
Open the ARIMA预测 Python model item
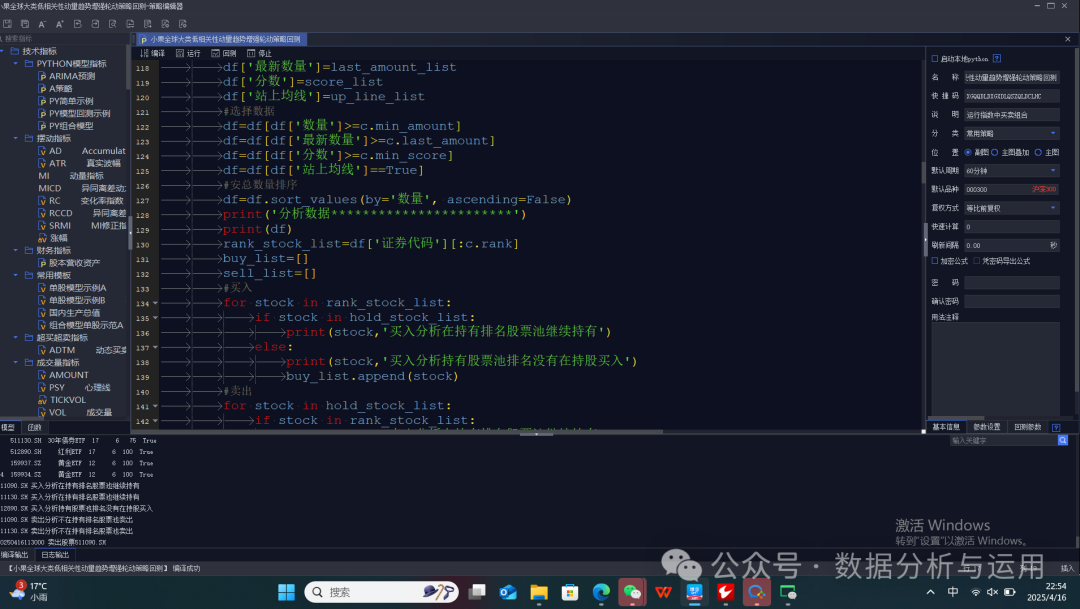click(x=67, y=76)
